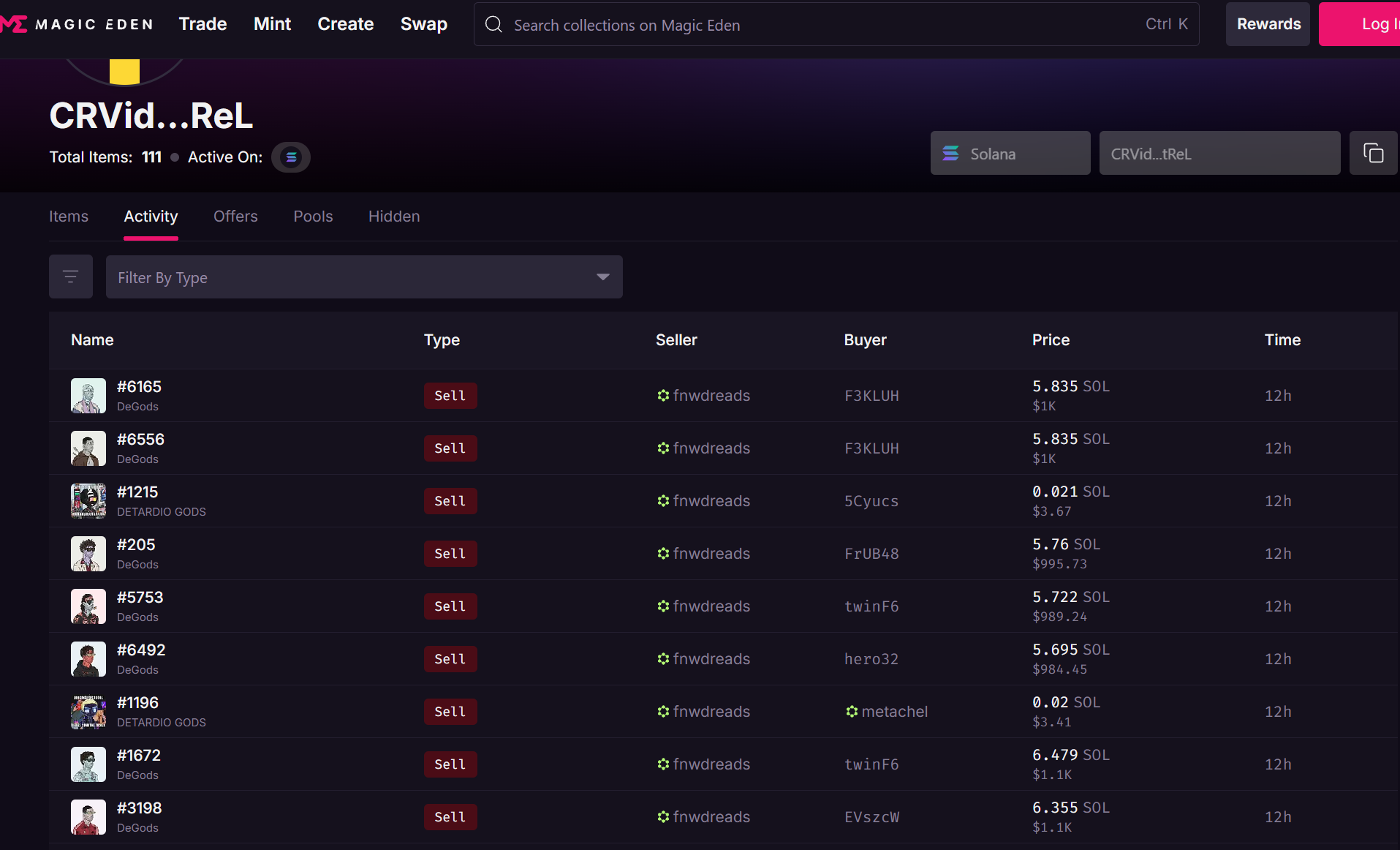The image size is (1400, 850).
Task: Focus the Search collections input field
Action: pos(836,25)
